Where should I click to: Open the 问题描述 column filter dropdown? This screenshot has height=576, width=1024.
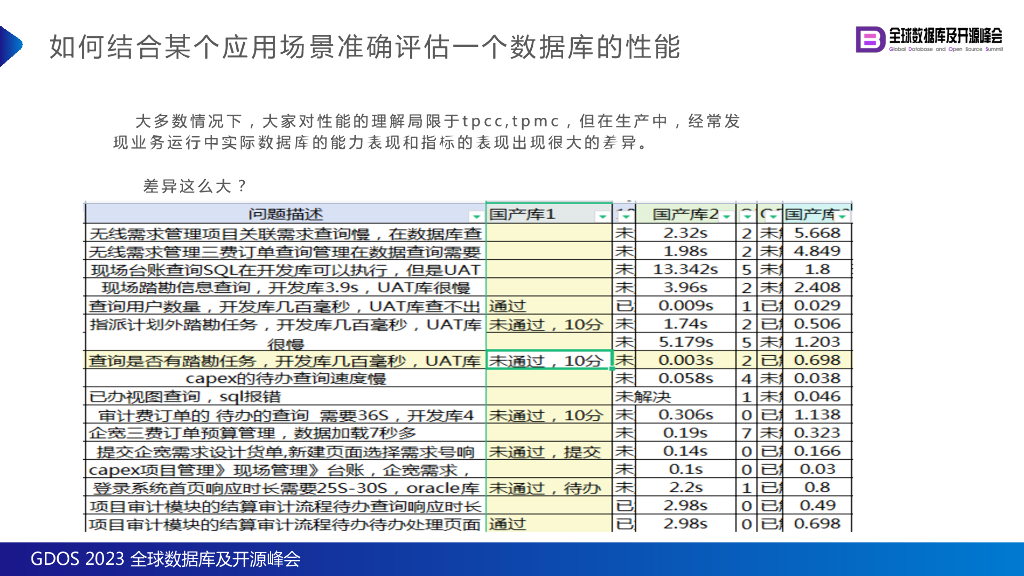pos(475,216)
